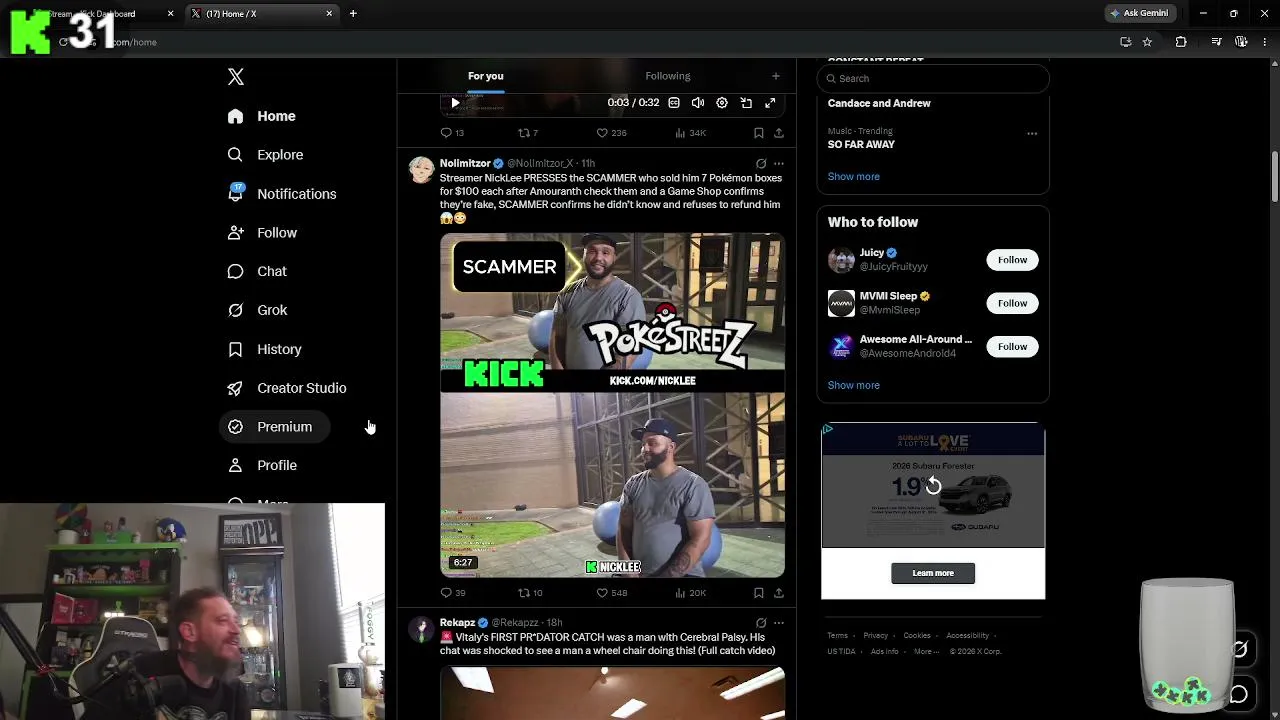
Task: Repost Nolimitzor's post with 10 reposts
Action: click(x=530, y=593)
